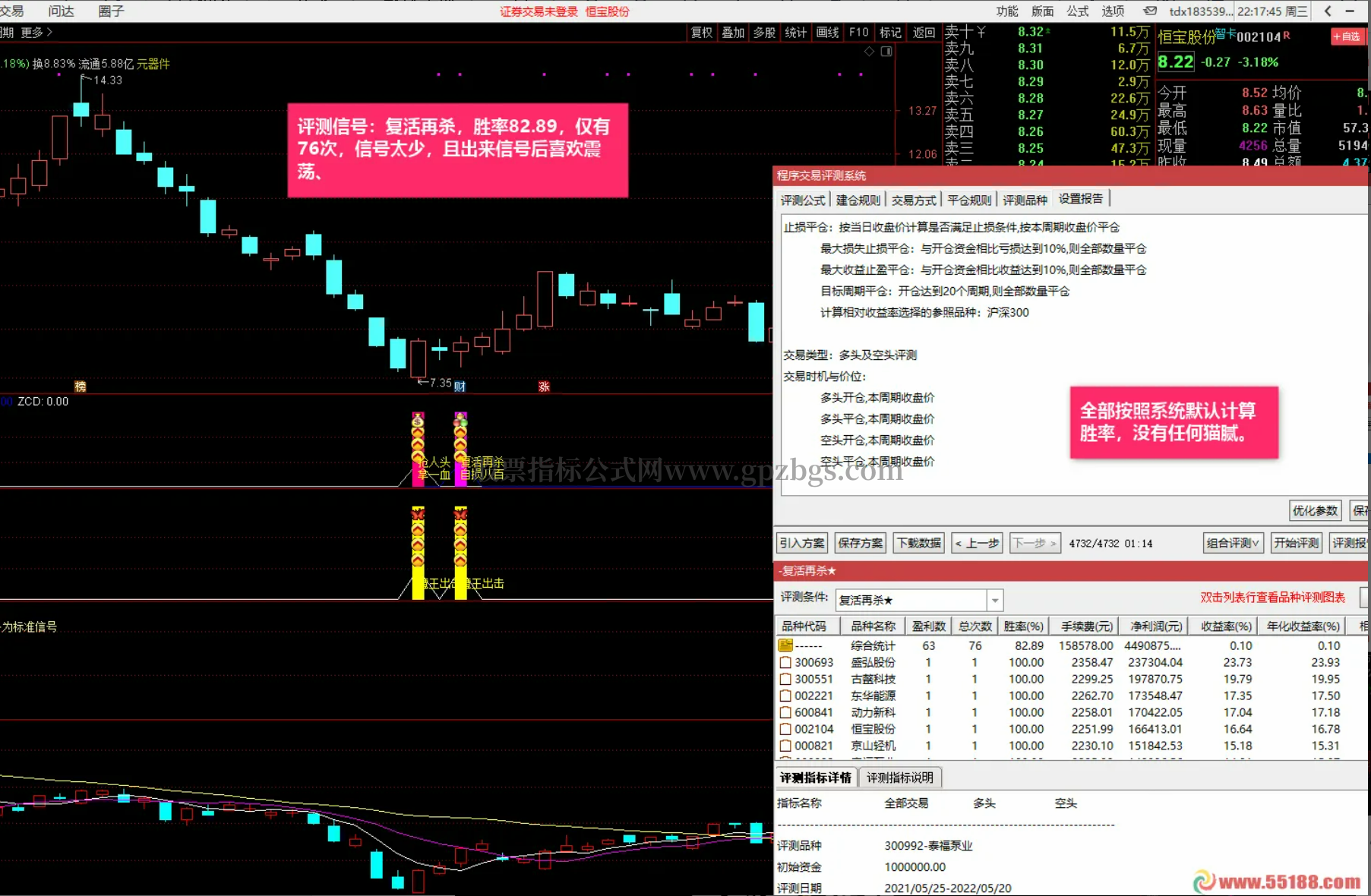The image size is (1371, 896).
Task: Tick the checkbox for 002104 恒宝股份
Action: 785,730
